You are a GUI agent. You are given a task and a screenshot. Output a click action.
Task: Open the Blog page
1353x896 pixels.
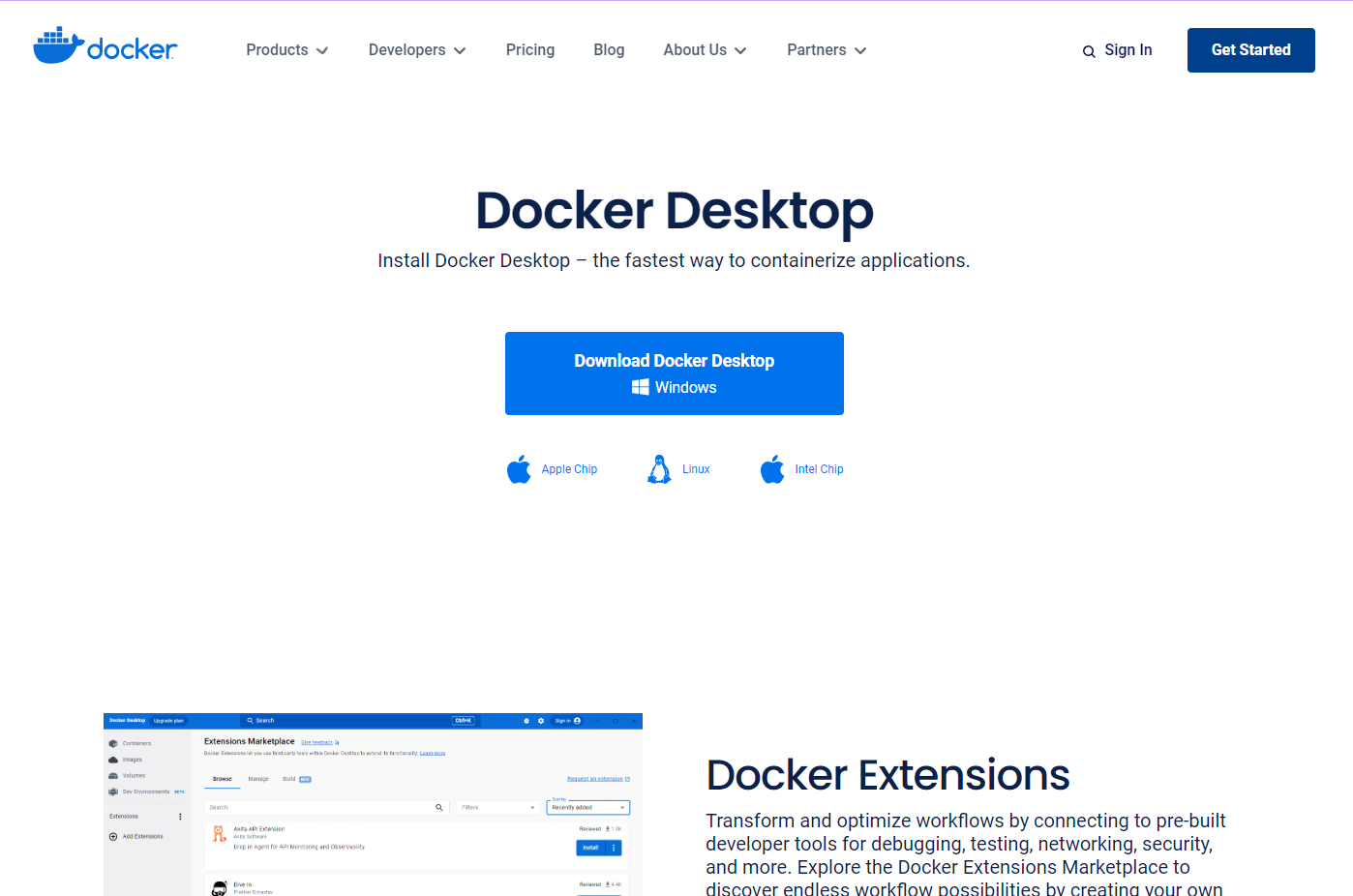pyautogui.click(x=609, y=50)
